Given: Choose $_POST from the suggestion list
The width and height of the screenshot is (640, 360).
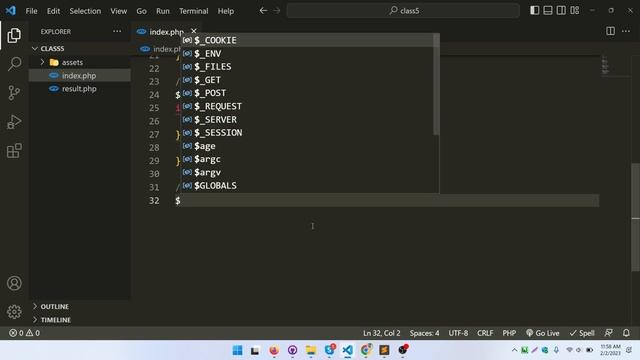Looking at the screenshot, I should [x=307, y=93].
